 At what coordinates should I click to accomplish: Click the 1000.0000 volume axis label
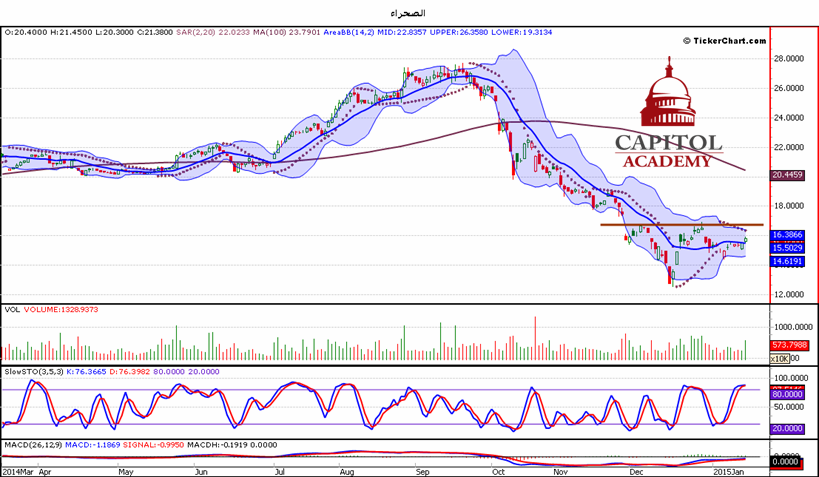pos(793,327)
